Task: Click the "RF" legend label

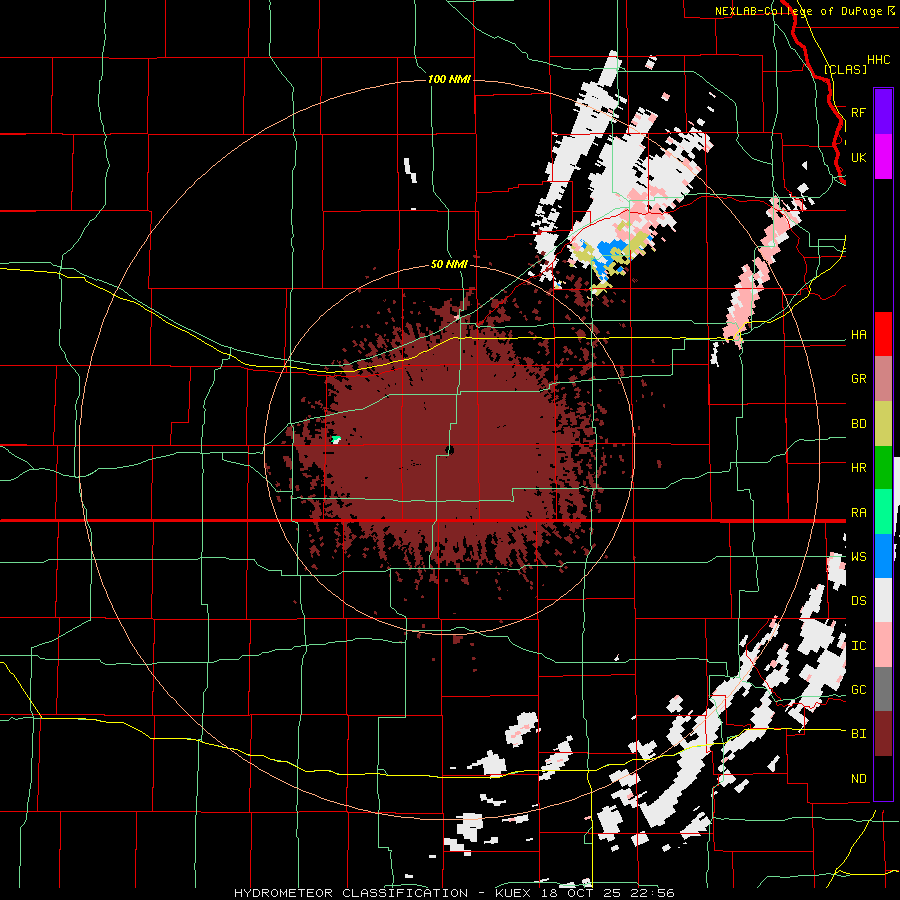Action: coord(858,112)
